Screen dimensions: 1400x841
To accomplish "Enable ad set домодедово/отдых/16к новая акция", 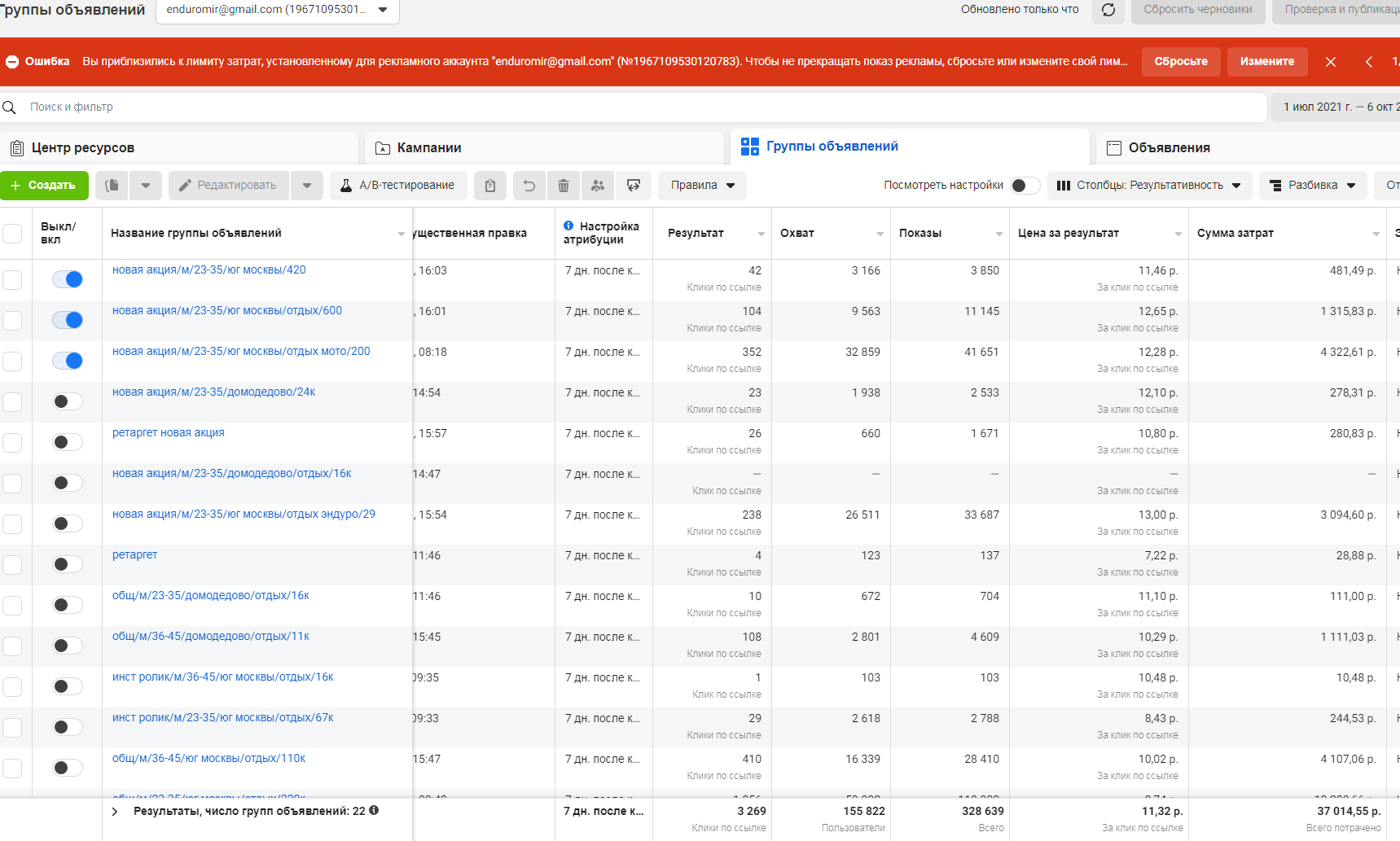I will 68,483.
